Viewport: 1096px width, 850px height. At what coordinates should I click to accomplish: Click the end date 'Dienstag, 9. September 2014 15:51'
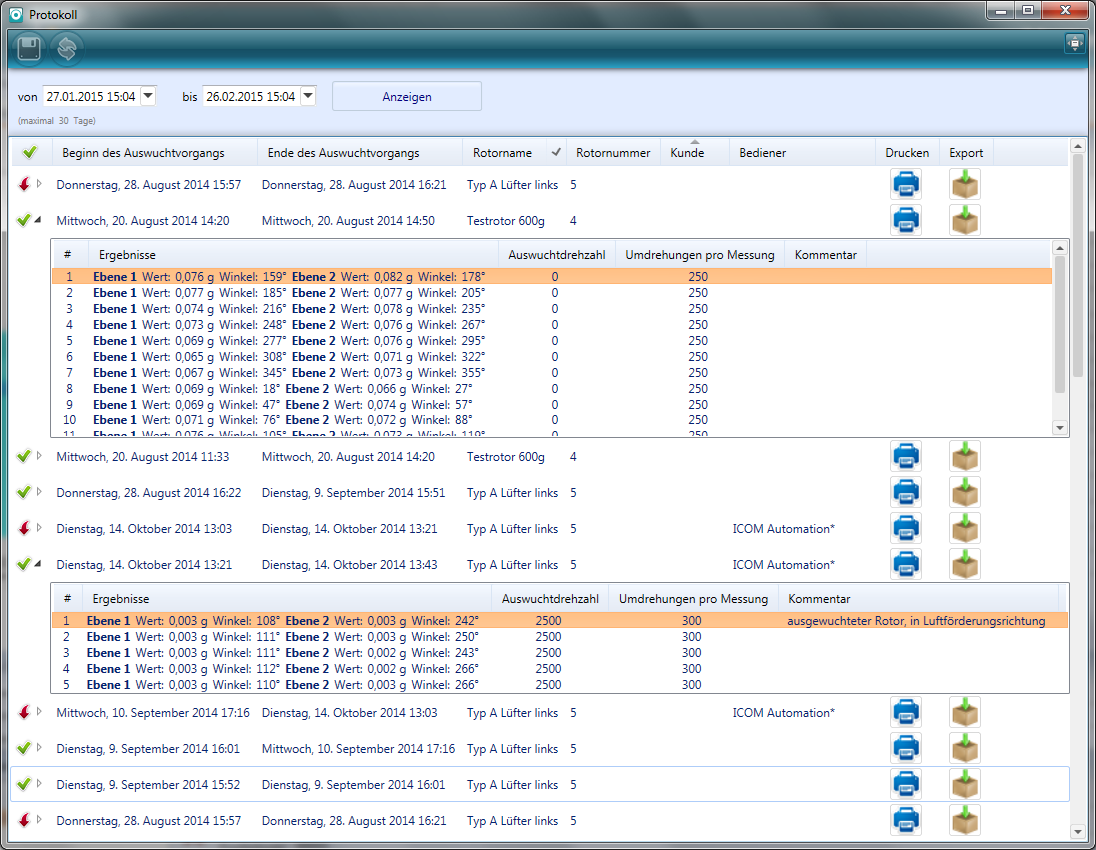354,493
